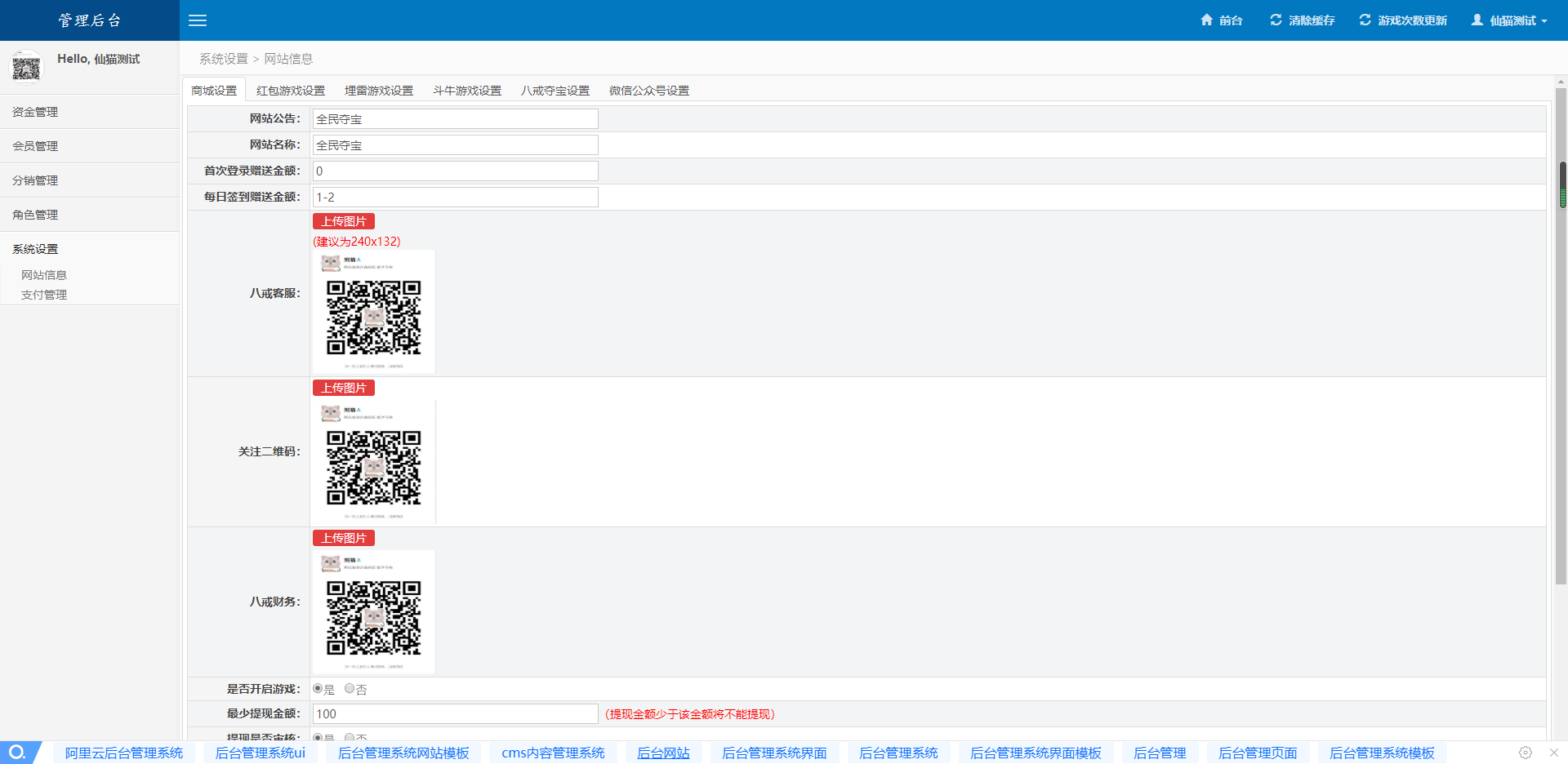Open 后台管理系统界面模板 suggestion link

click(1036, 753)
